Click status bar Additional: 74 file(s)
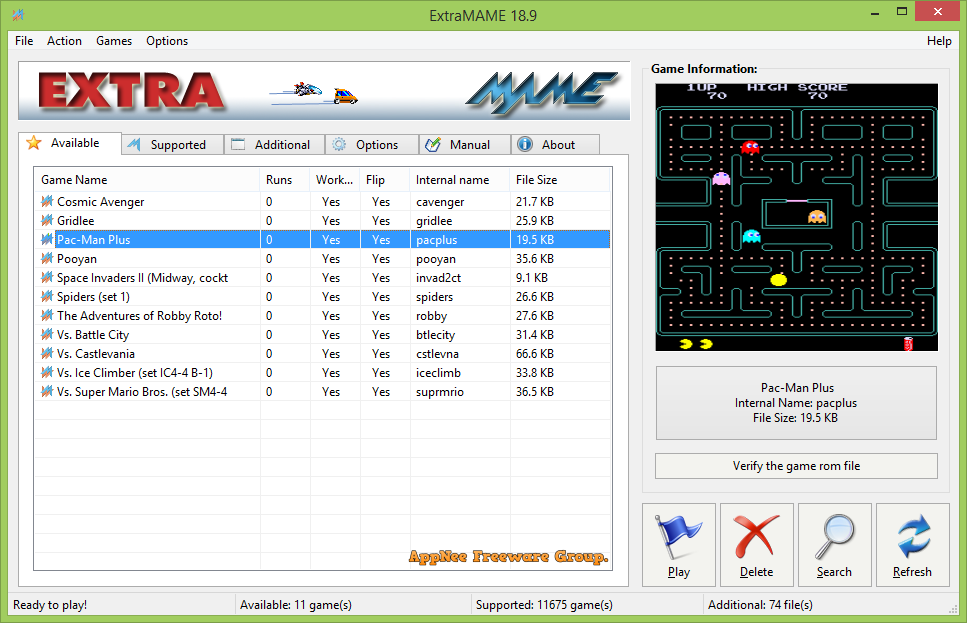 pyautogui.click(x=760, y=604)
